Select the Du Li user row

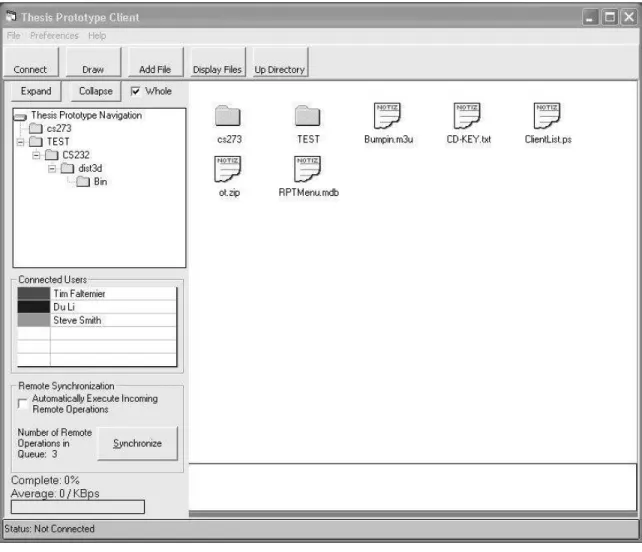pos(97,307)
